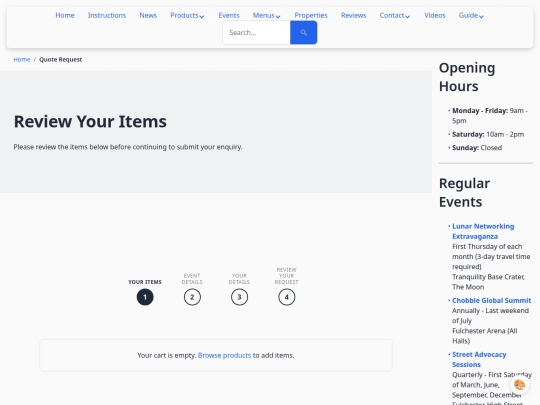Select step 1 Your Items circle

pyautogui.click(x=145, y=297)
